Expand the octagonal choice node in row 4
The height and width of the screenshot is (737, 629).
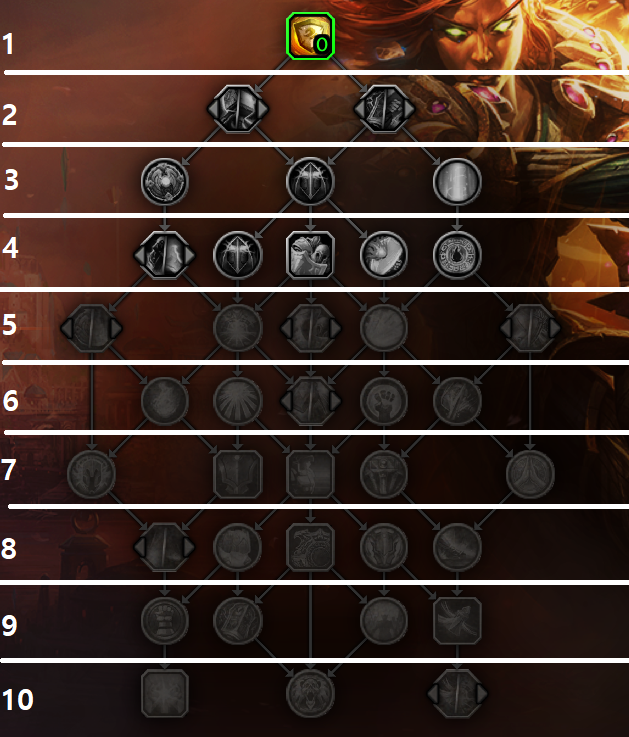165,255
